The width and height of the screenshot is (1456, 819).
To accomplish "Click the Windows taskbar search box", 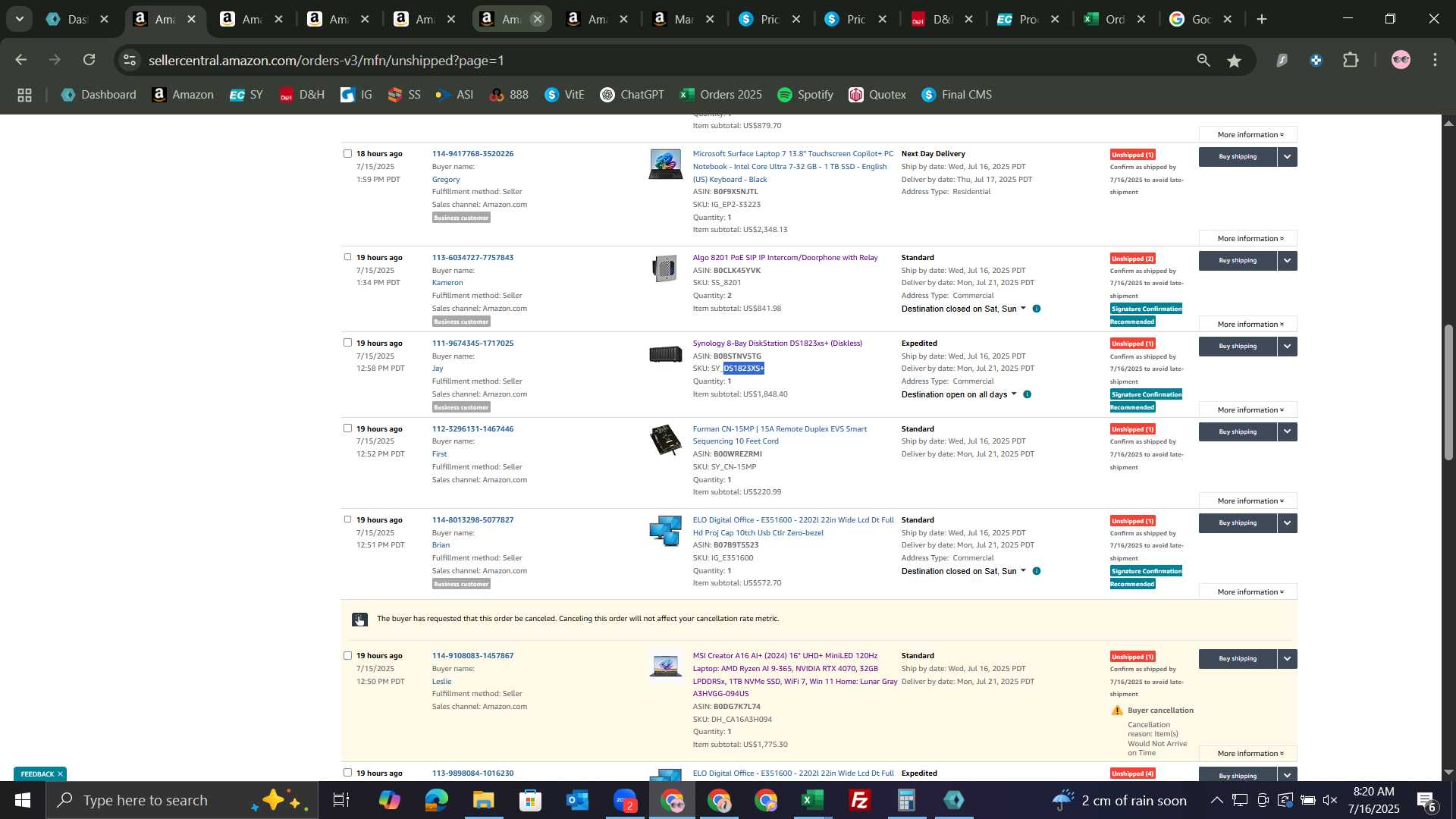I will click(182, 800).
